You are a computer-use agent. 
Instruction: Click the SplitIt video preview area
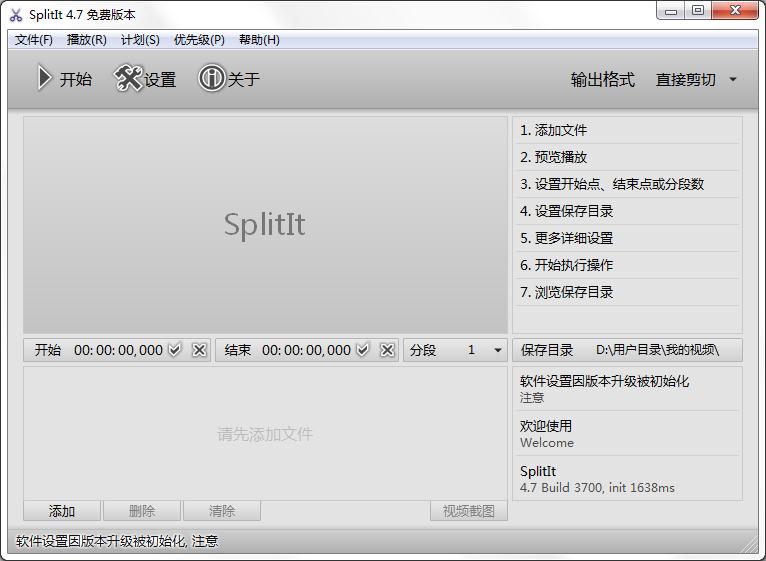click(265, 225)
